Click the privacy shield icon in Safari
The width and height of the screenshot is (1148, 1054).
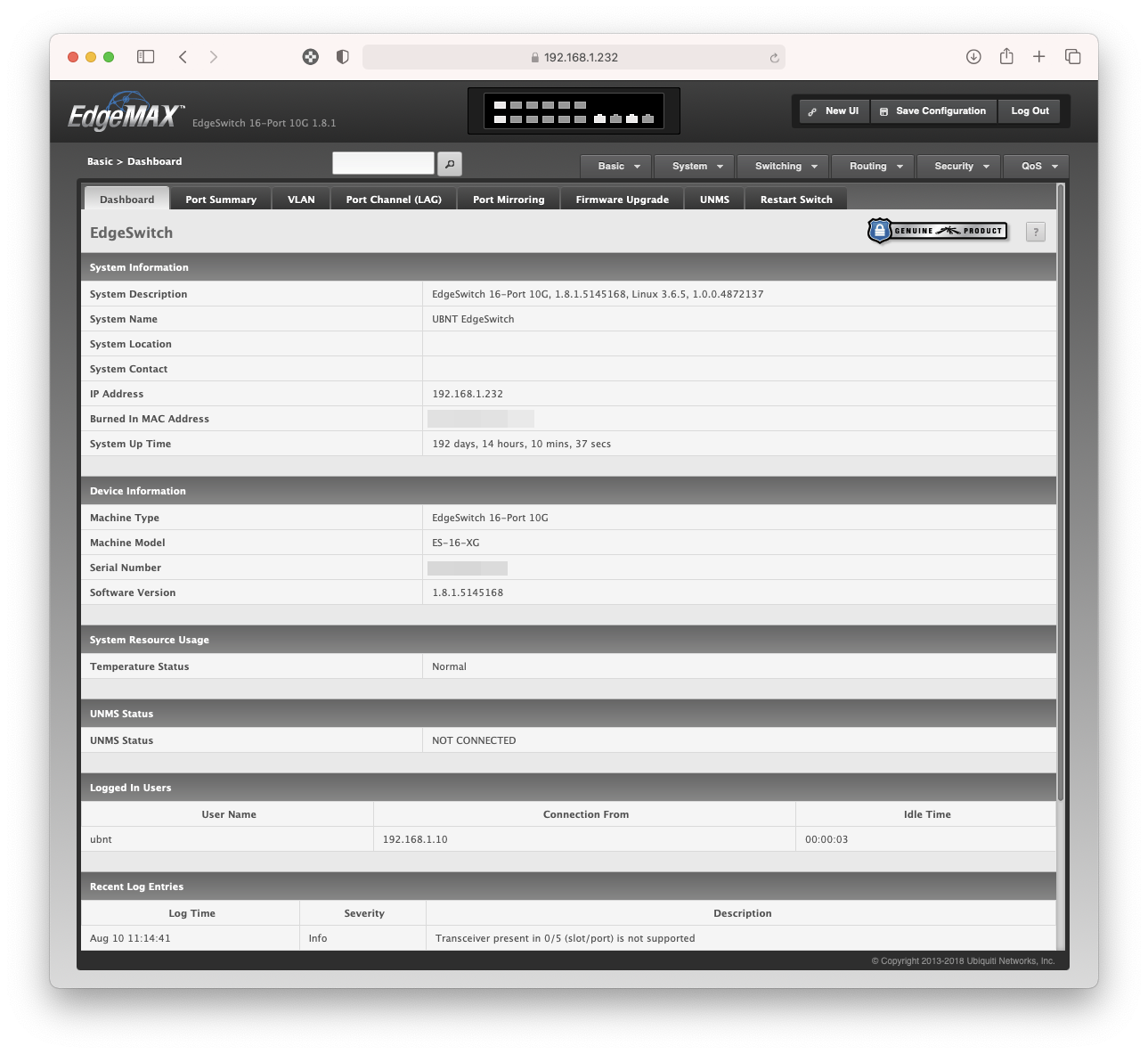click(x=342, y=57)
